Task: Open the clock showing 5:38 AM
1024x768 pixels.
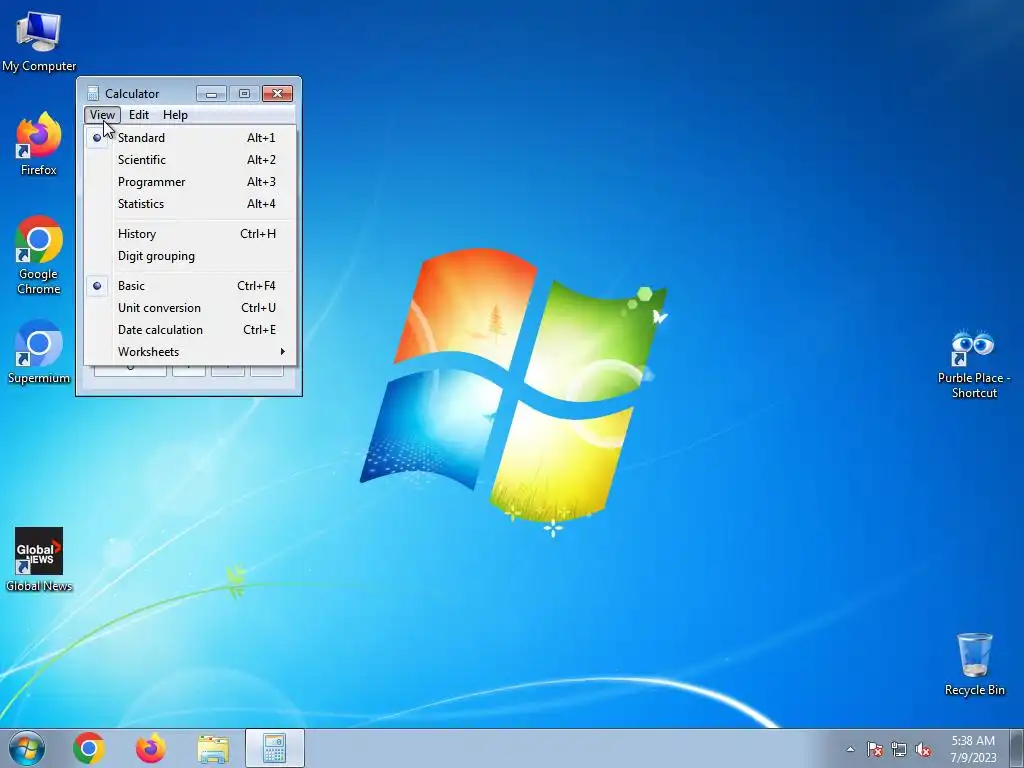Action: (x=973, y=749)
